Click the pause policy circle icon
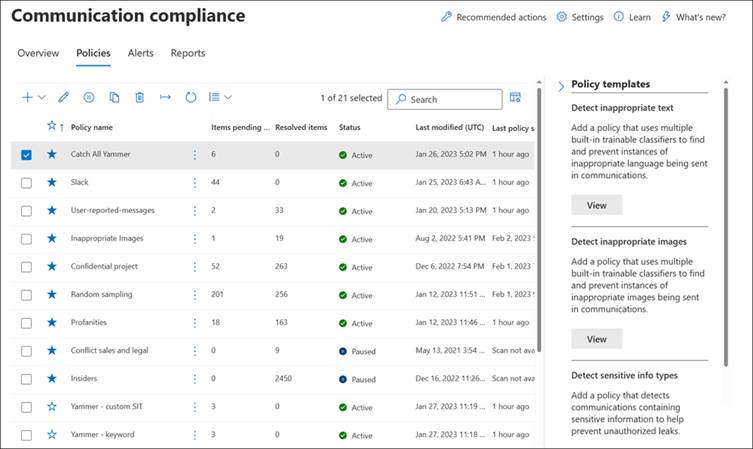Image resolution: width=753 pixels, height=449 pixels. 89,97
